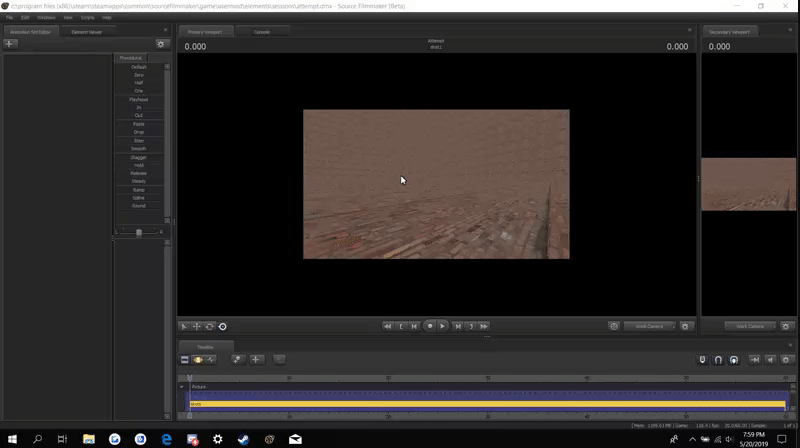This screenshot has height=448, width=800.
Task: Click the secondary viewport camera preview
Action: [748, 184]
